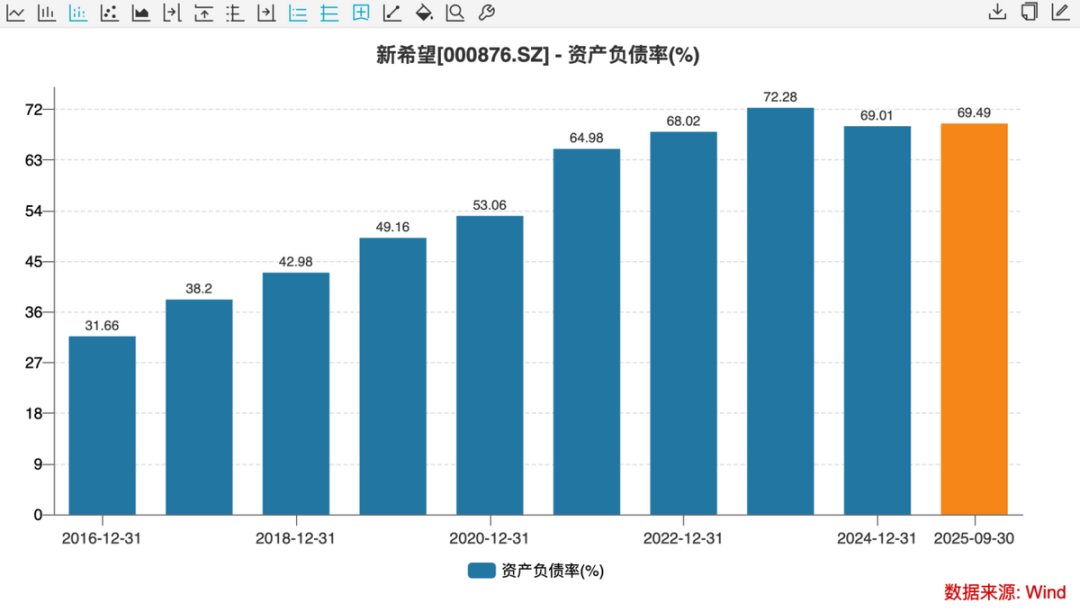Click the x-axis label 2025-09-30
Screen dimensions: 1080x612
click(974, 538)
